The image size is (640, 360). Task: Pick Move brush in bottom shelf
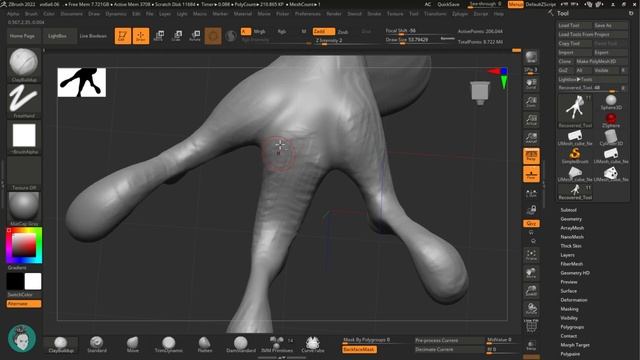point(133,344)
